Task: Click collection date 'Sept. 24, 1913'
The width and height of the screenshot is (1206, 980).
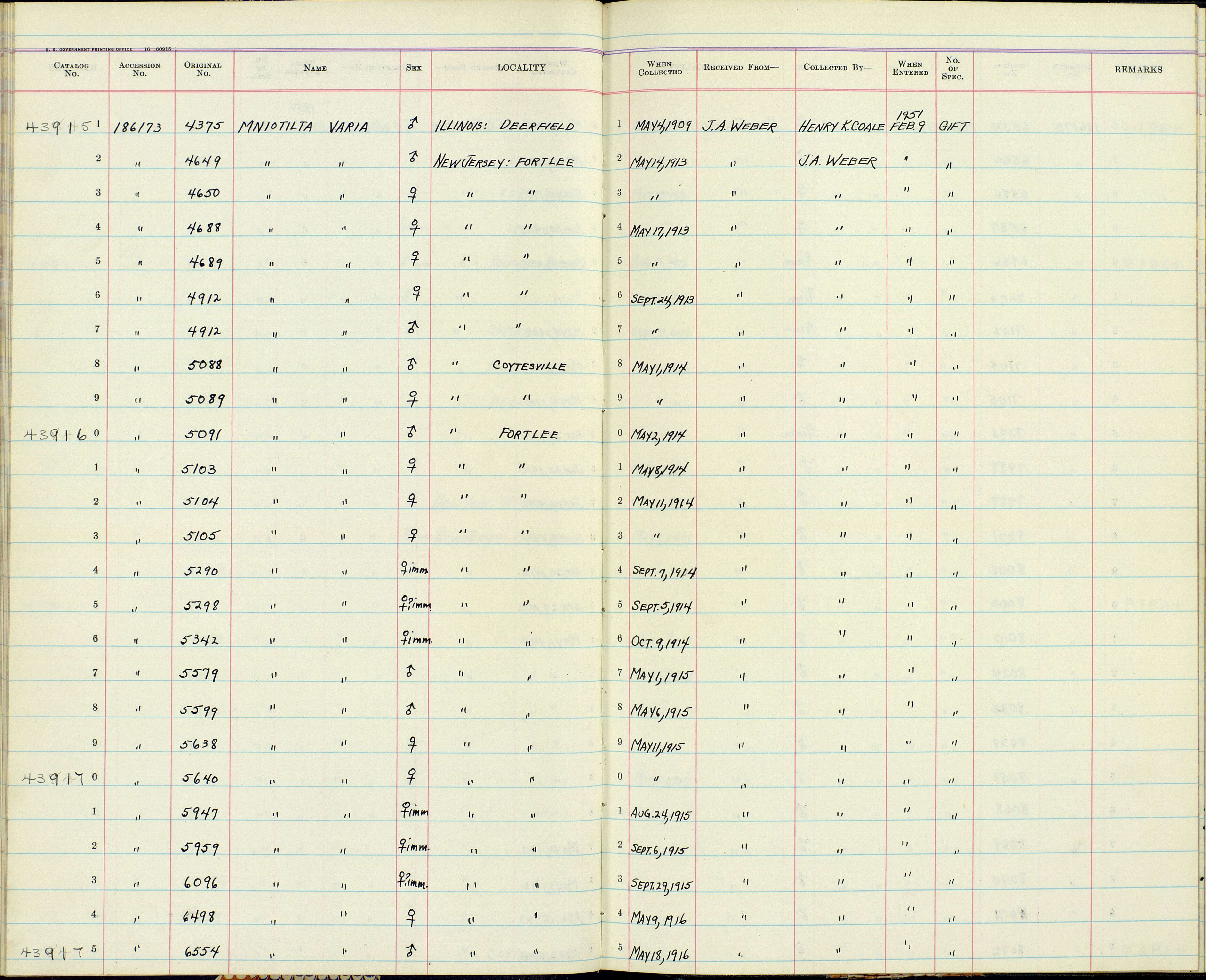Action: point(662,299)
